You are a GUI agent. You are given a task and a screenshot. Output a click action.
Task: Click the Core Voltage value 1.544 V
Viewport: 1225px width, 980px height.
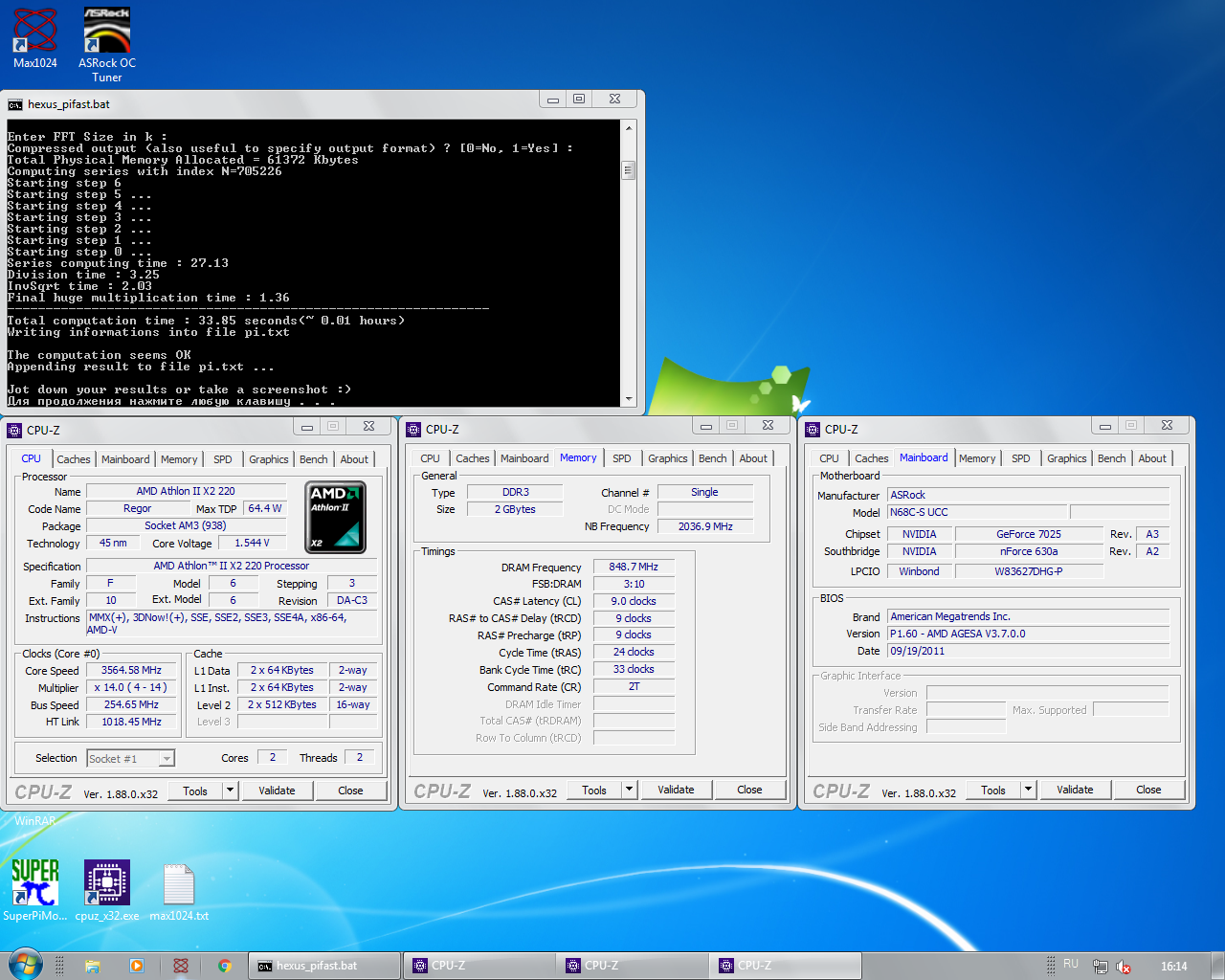[253, 544]
